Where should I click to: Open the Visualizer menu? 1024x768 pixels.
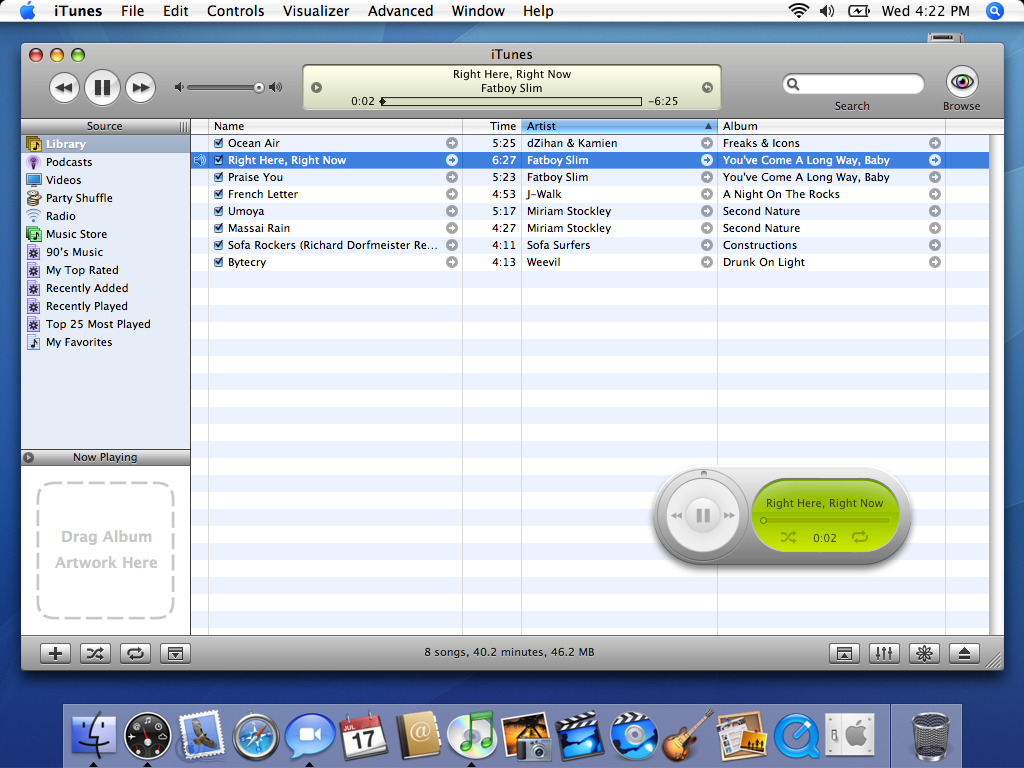tap(316, 11)
